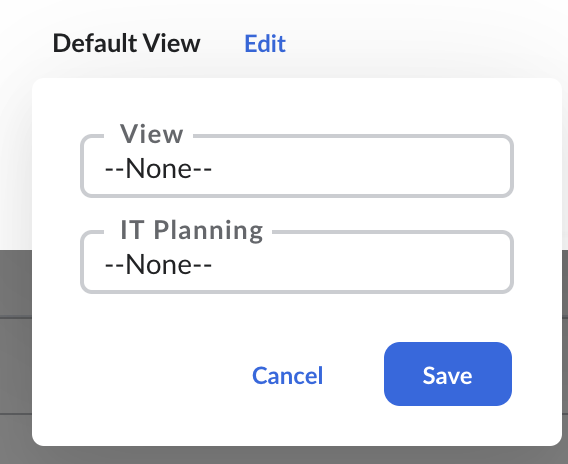Focus the IT Planning combo box
The height and width of the screenshot is (464, 568).
point(297,262)
